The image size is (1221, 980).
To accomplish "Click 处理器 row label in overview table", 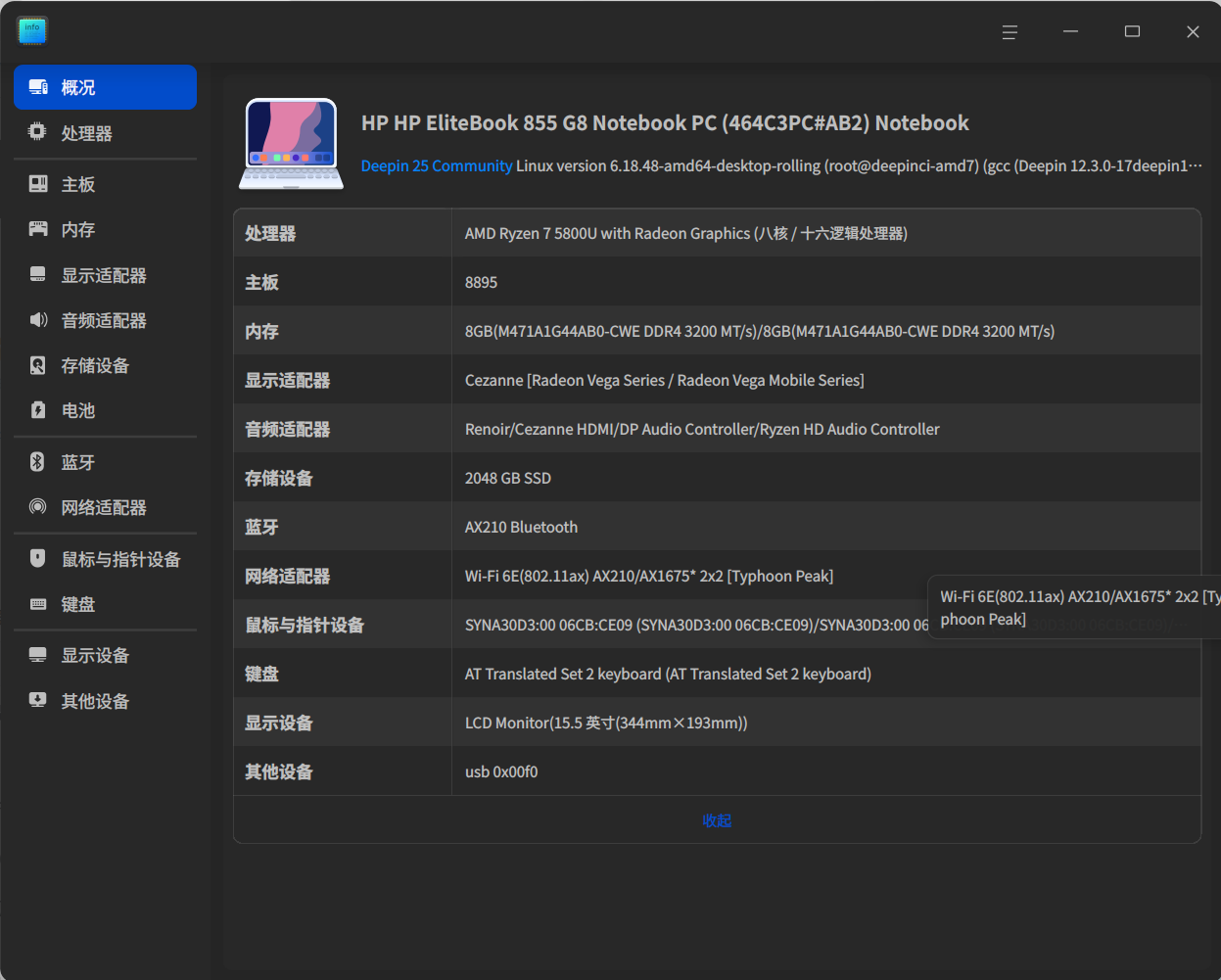I will coord(270,233).
